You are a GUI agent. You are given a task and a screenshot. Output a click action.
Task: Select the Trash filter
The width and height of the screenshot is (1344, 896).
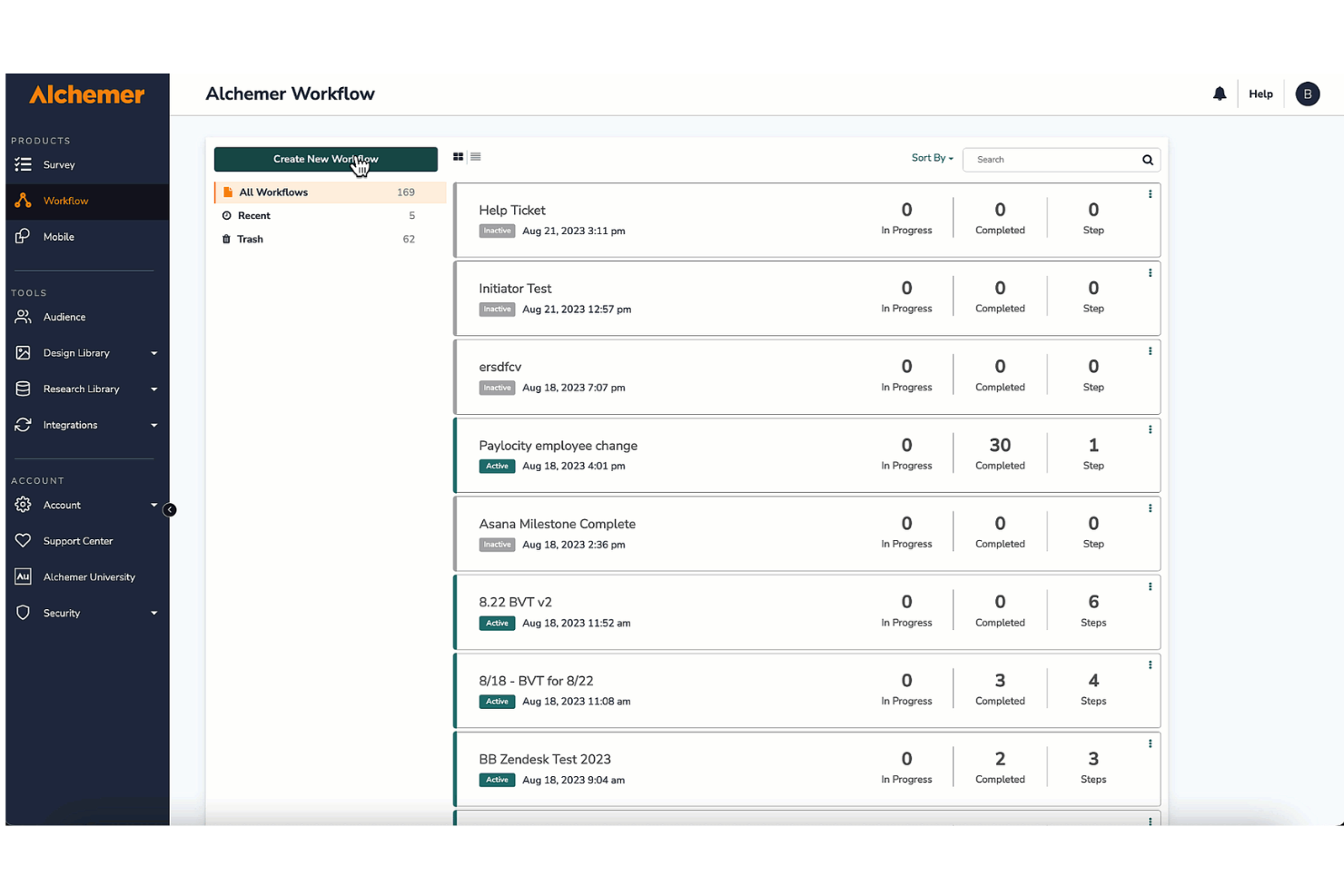pos(249,239)
